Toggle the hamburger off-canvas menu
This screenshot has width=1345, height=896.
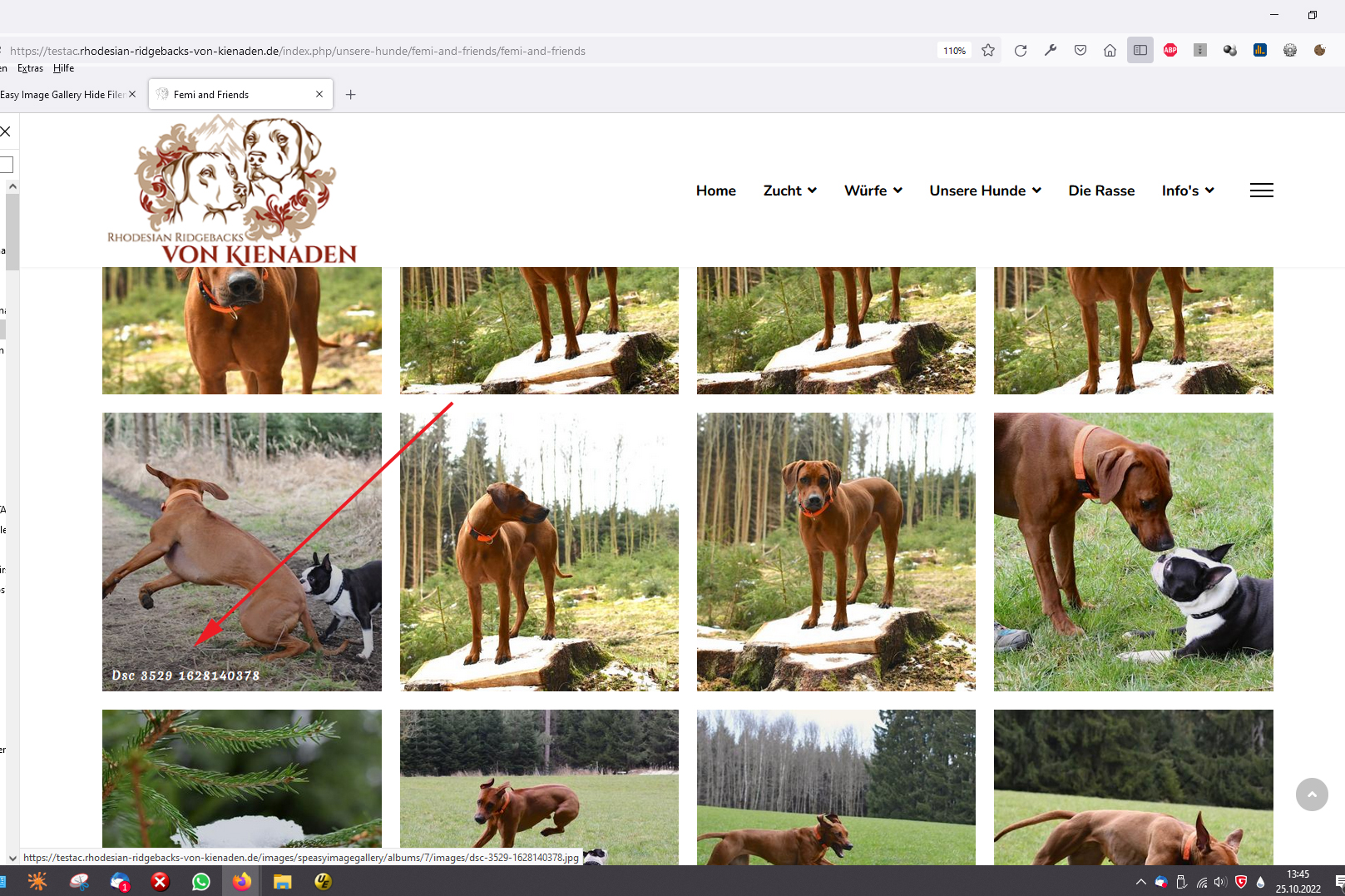coord(1261,191)
